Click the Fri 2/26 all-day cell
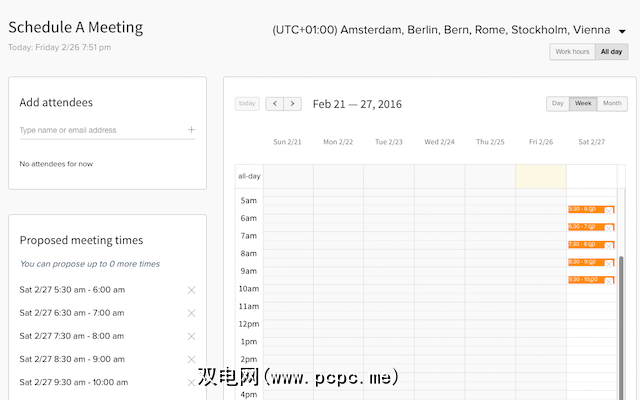This screenshot has width=640, height=400. pos(540,176)
